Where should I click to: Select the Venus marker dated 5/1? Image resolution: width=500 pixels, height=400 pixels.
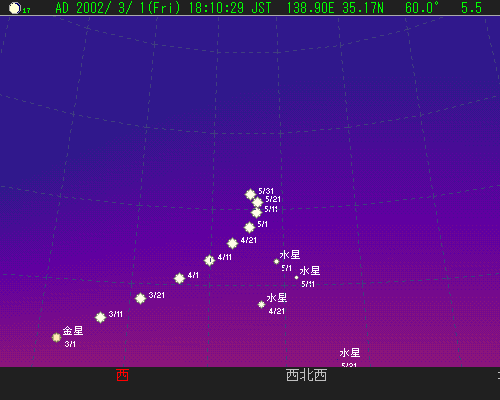tap(249, 227)
